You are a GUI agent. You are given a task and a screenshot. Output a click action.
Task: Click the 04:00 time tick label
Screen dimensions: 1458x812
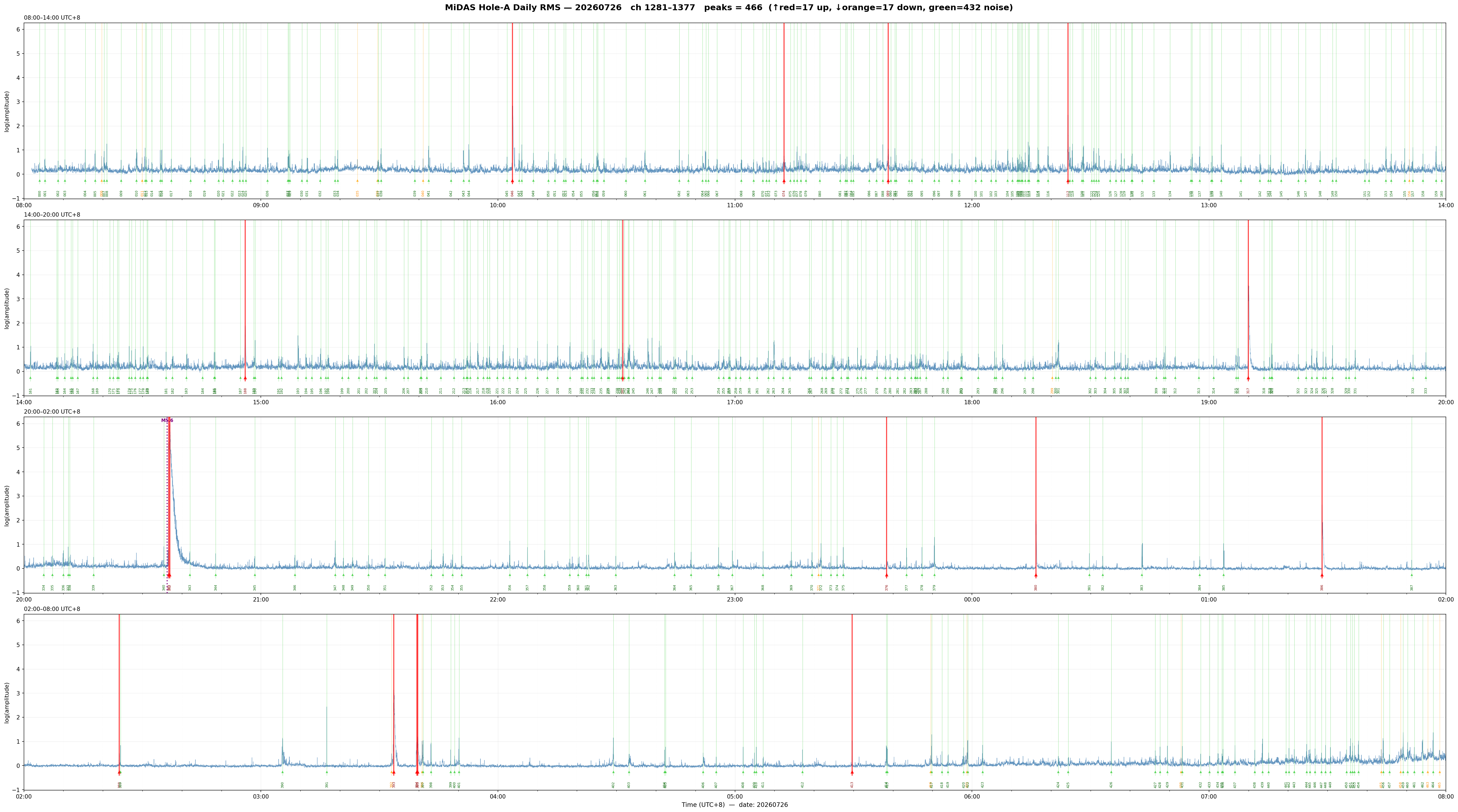click(x=498, y=796)
